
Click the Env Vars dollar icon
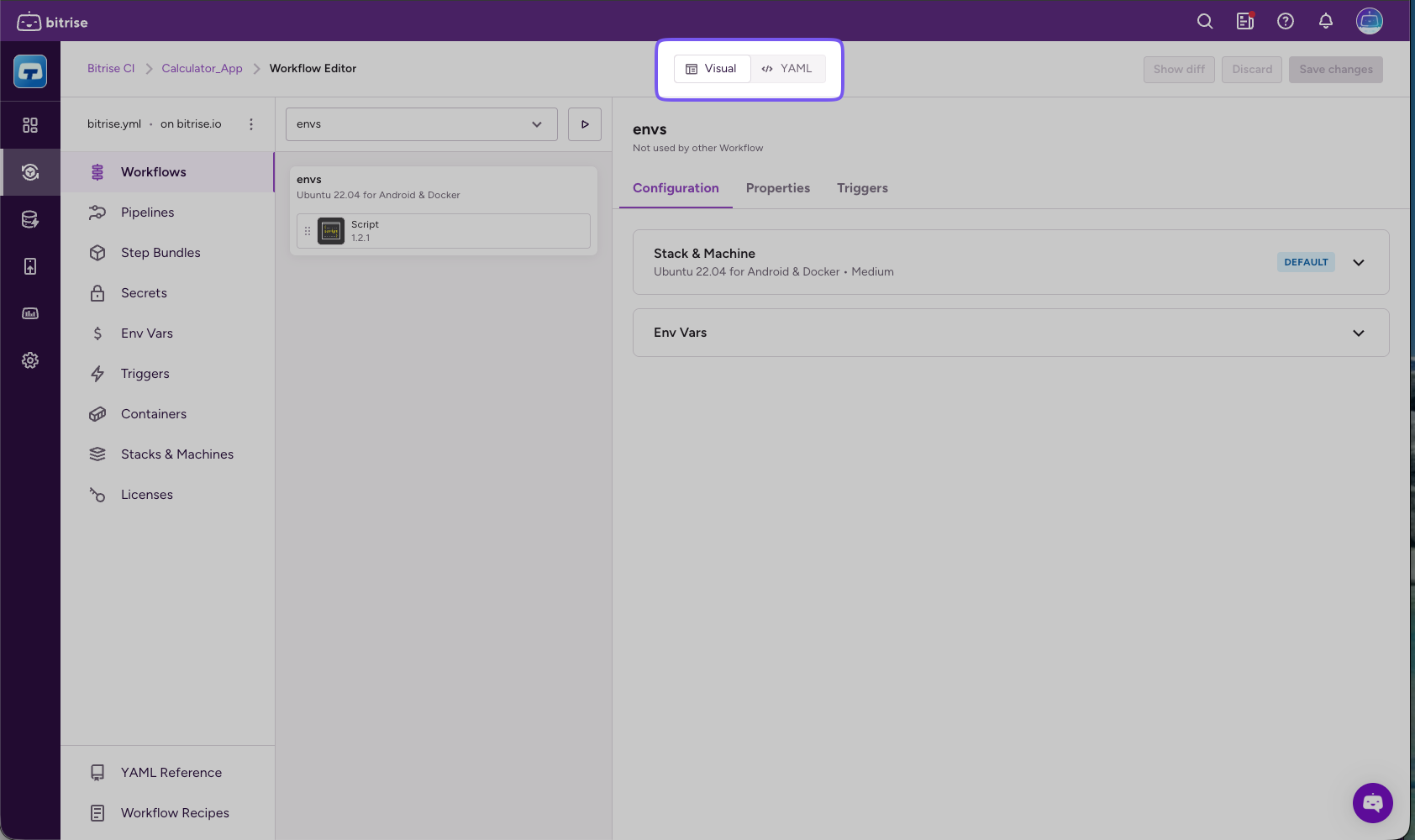[x=97, y=333]
